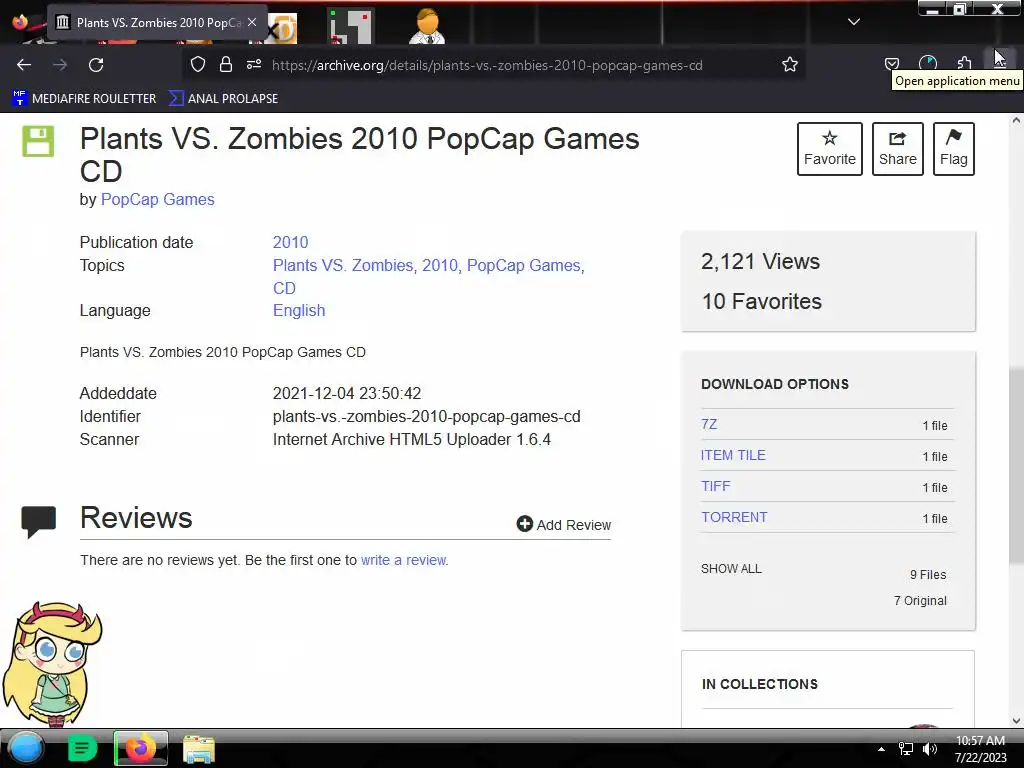Switch to the Plants VS. Zombies tab
The image size is (1024, 768).
[157, 23]
